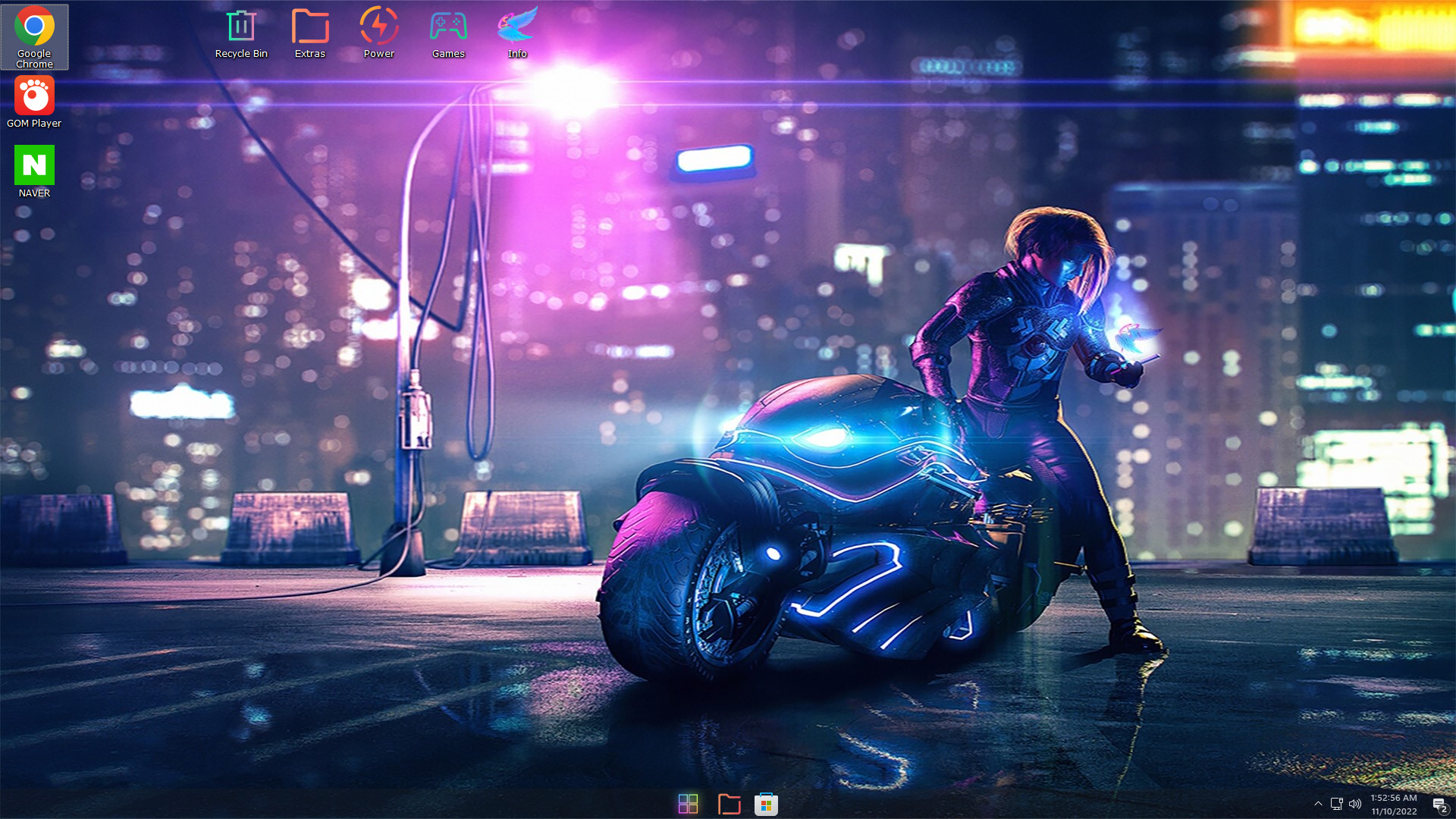The width and height of the screenshot is (1456, 819).
Task: Open File Explorer from taskbar
Action: point(729,804)
